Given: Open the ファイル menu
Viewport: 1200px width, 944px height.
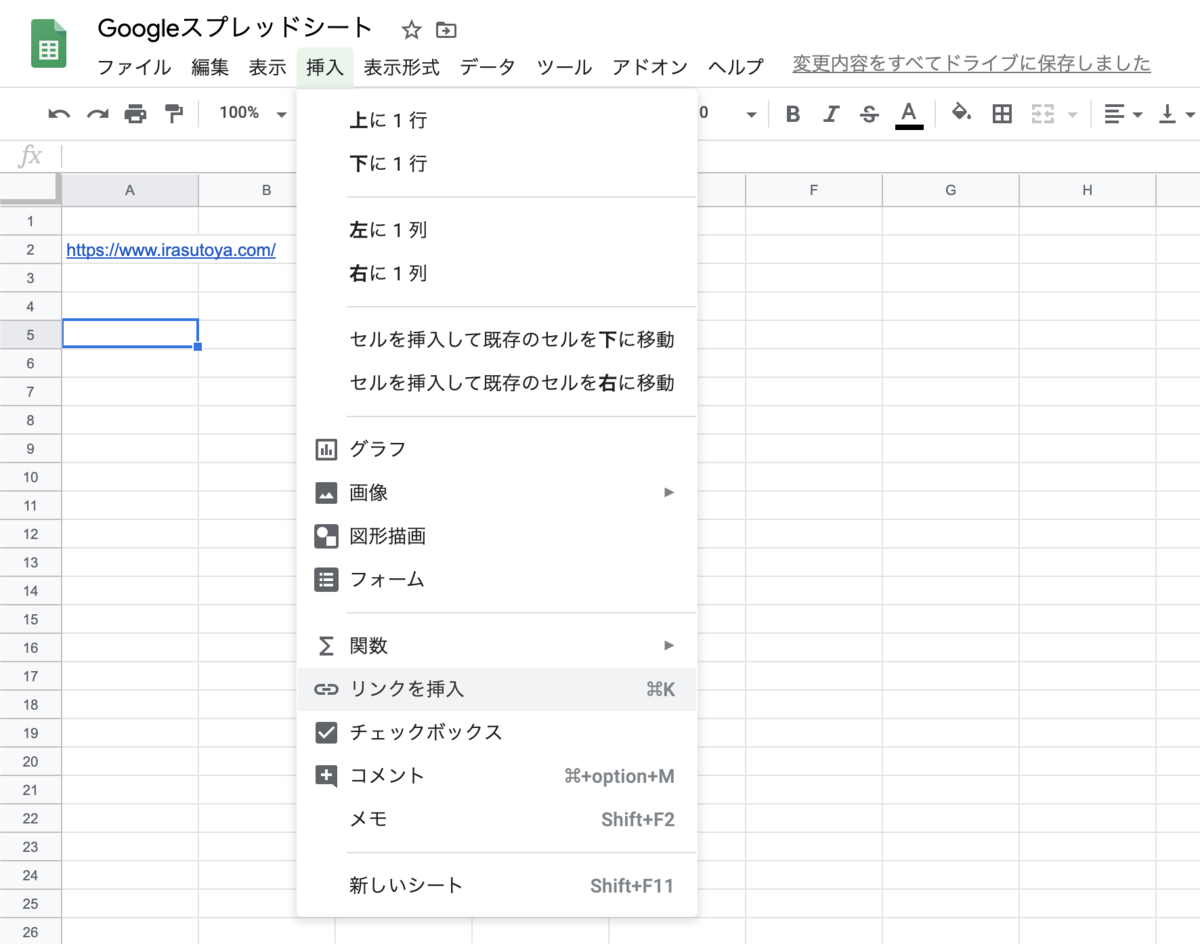Looking at the screenshot, I should click(x=134, y=67).
